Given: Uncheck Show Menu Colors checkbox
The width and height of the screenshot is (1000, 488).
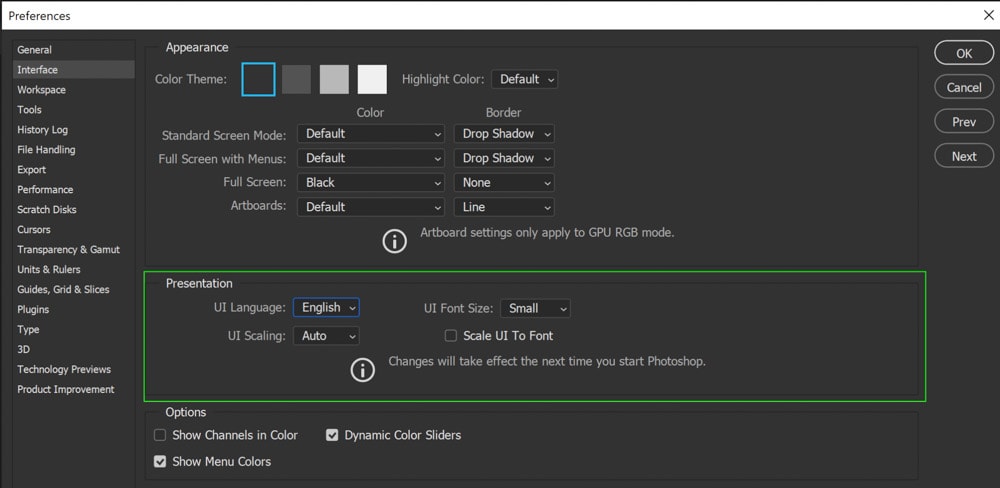Looking at the screenshot, I should point(160,461).
